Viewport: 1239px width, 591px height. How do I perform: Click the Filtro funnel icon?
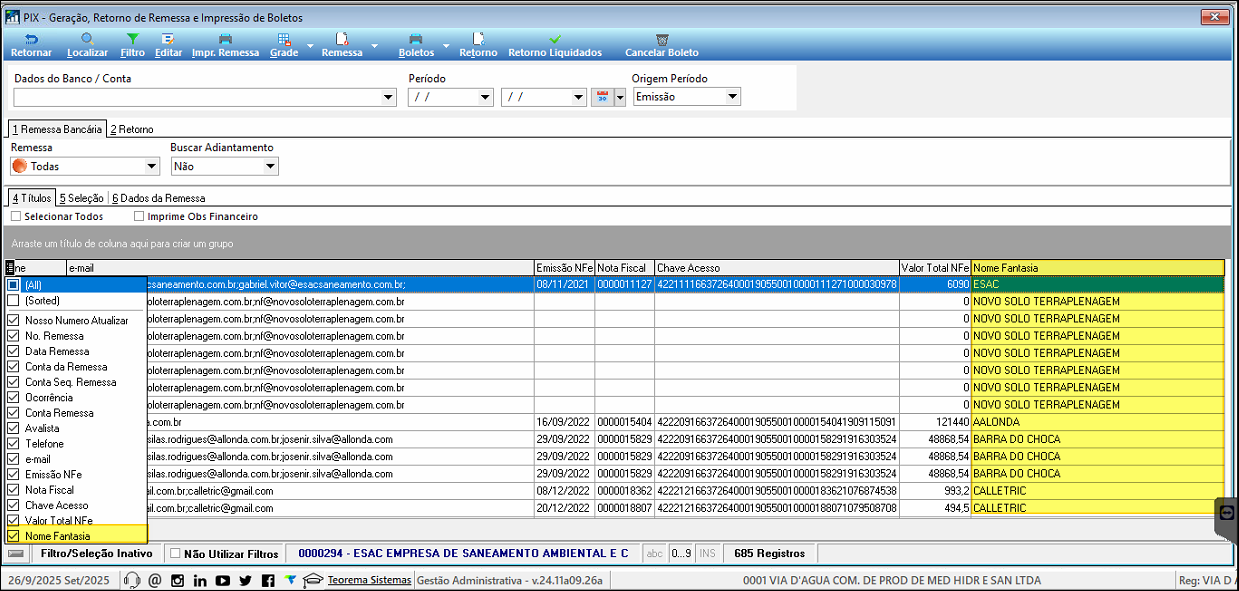pyautogui.click(x=132, y=39)
